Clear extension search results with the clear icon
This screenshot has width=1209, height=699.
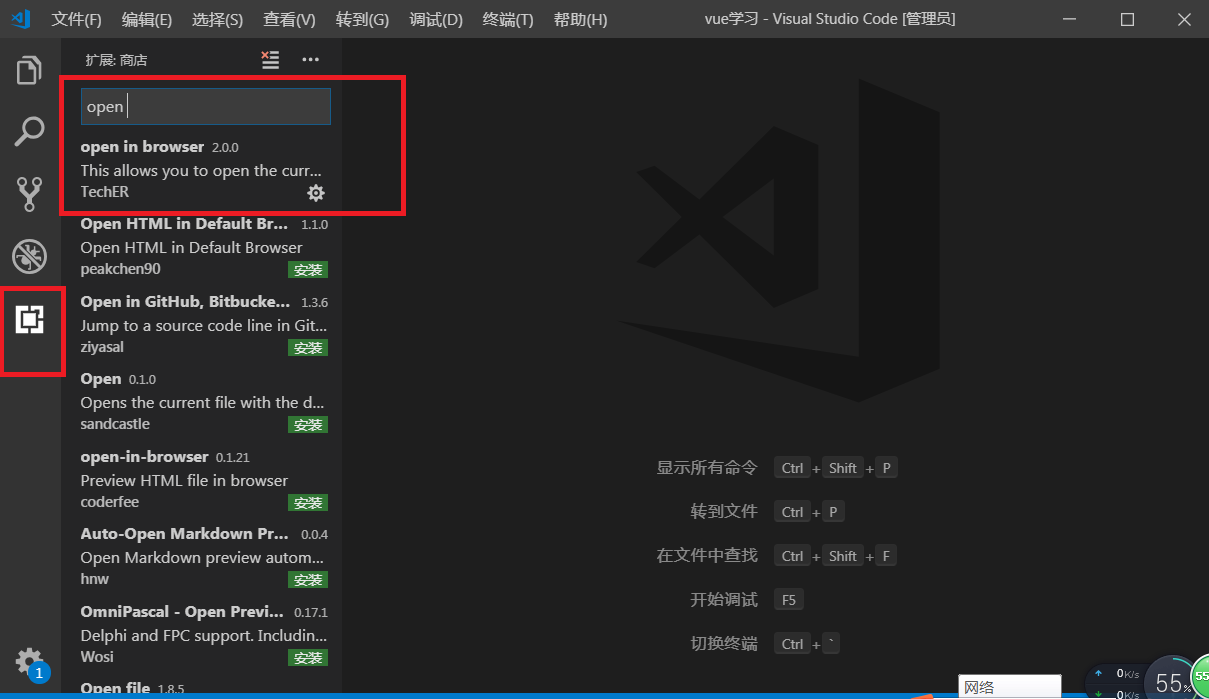pos(269,59)
